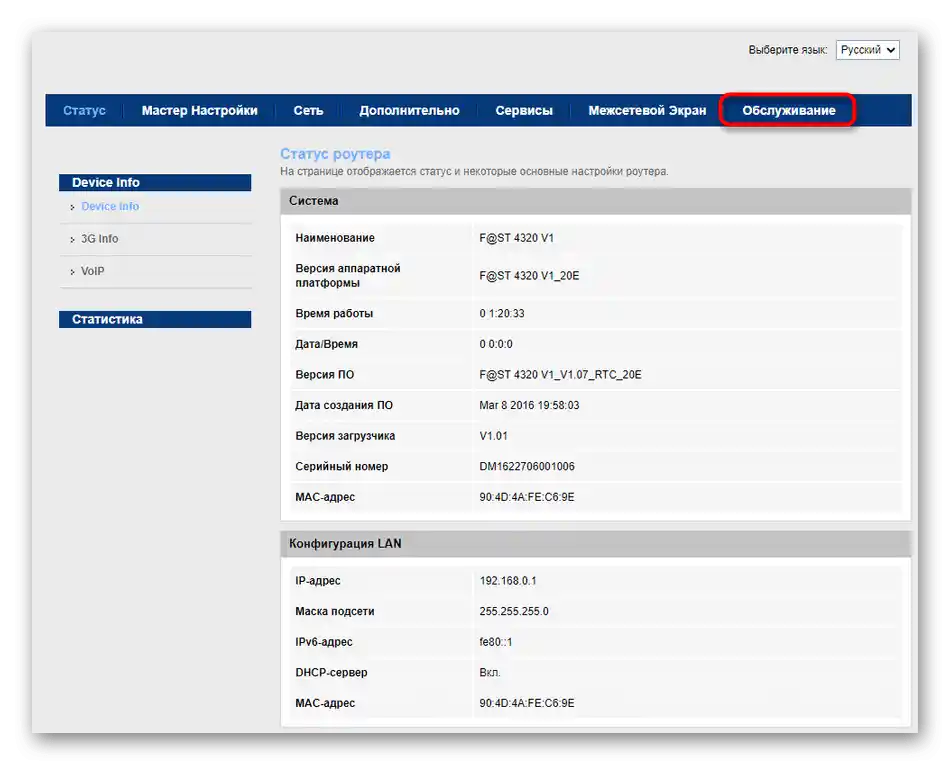Click the Device Info section header
Image resolution: width=950 pixels, height=765 pixels.
(x=155, y=182)
